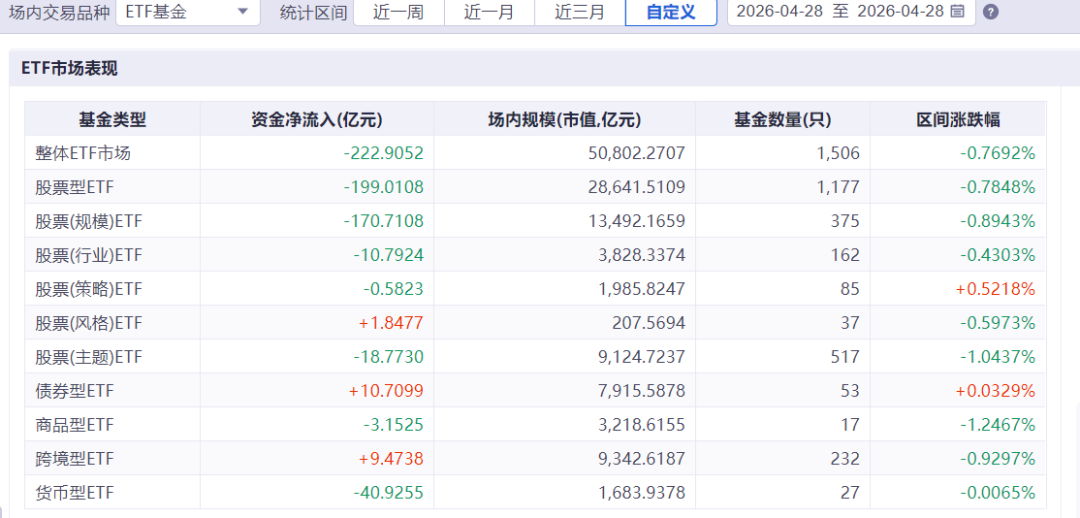Click the 股票(行业)ETF row label
This screenshot has height=518, width=1080.
tap(89, 255)
